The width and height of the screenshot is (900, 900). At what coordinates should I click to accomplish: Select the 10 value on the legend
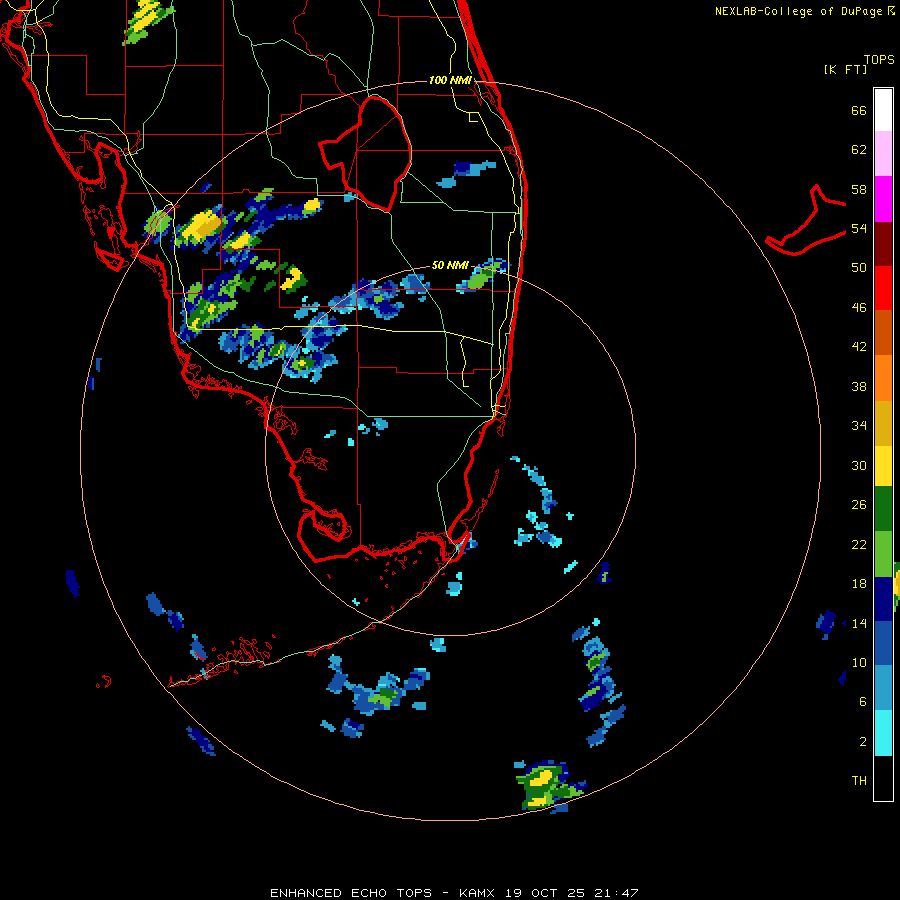(x=859, y=662)
